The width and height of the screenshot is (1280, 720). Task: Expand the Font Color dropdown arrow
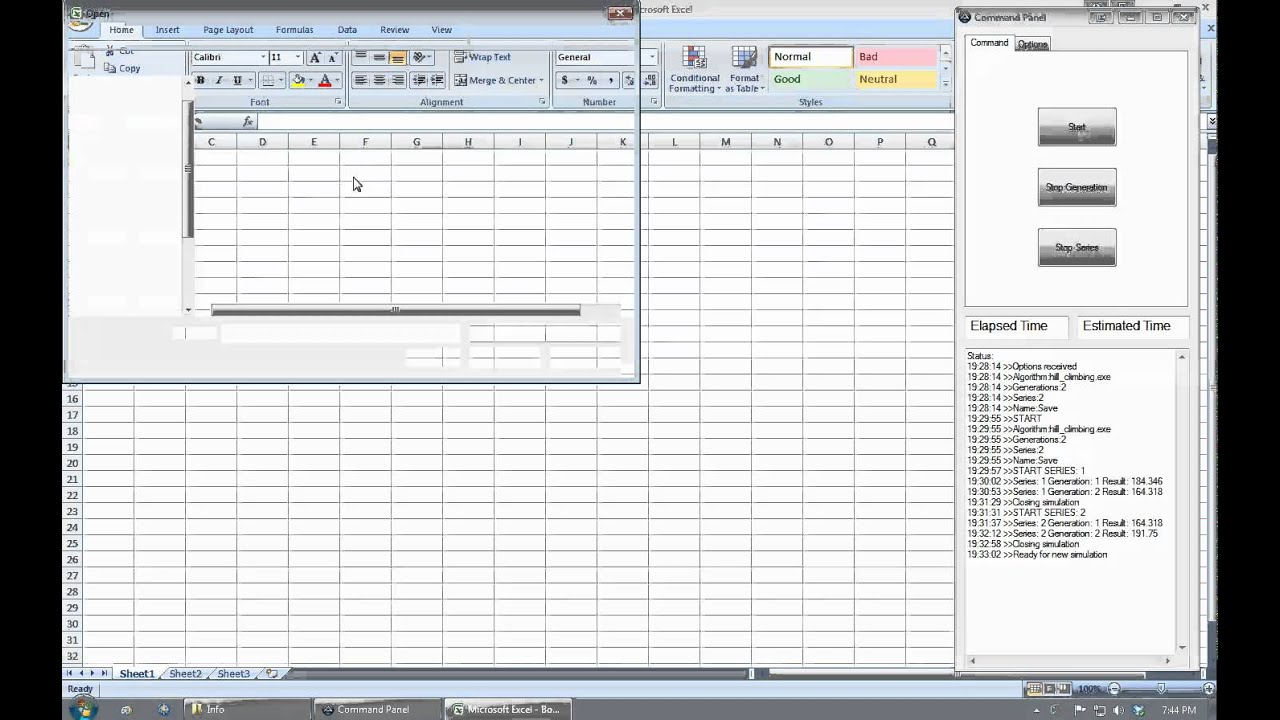[x=336, y=80]
